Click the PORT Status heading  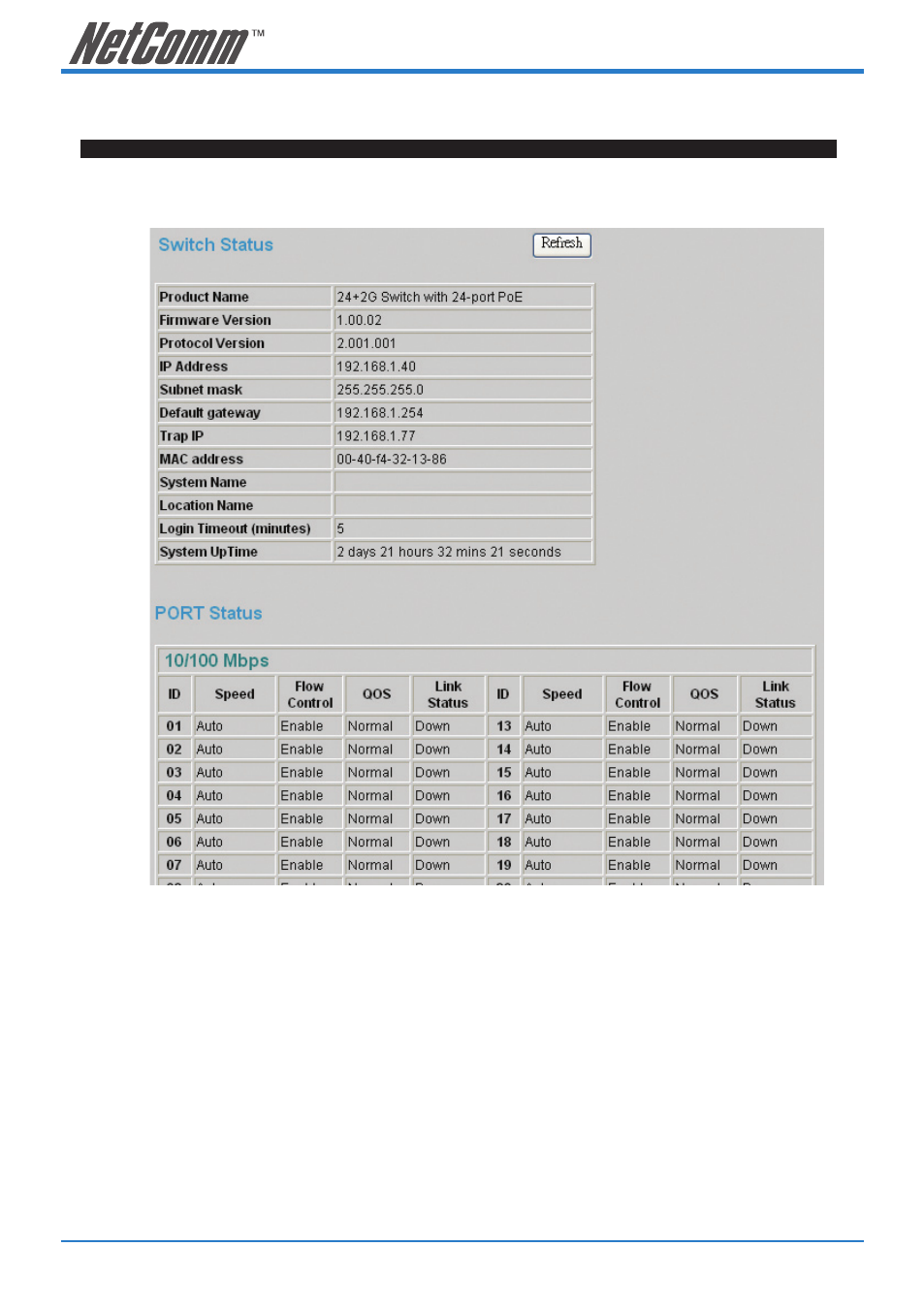pyautogui.click(x=208, y=613)
